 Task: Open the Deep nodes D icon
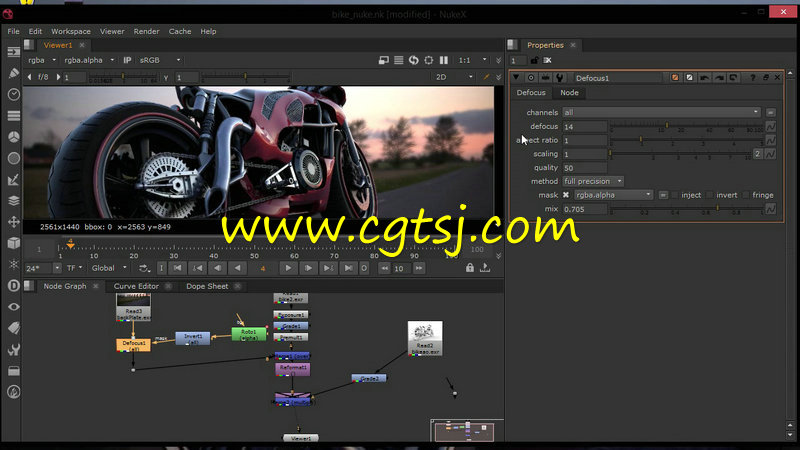pyautogui.click(x=14, y=286)
